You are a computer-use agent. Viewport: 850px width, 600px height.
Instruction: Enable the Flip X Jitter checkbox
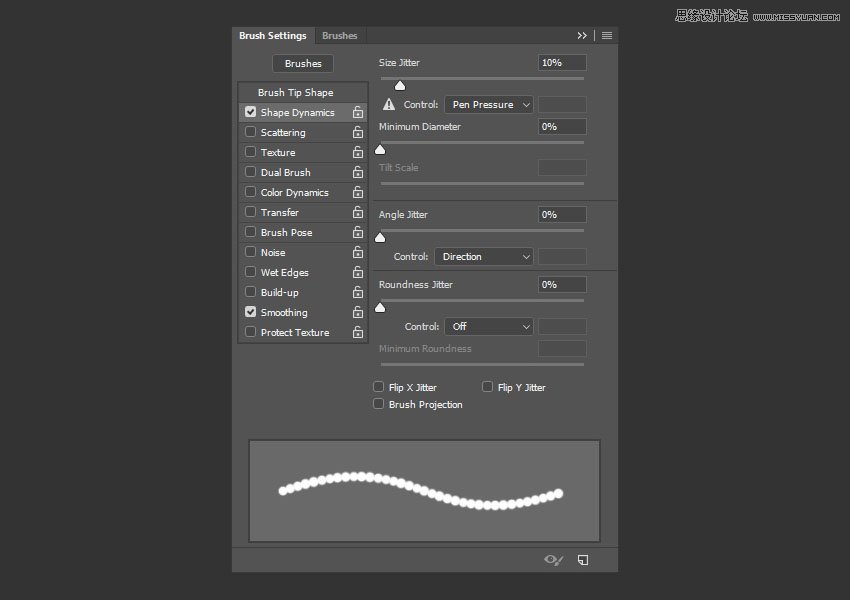coord(379,387)
